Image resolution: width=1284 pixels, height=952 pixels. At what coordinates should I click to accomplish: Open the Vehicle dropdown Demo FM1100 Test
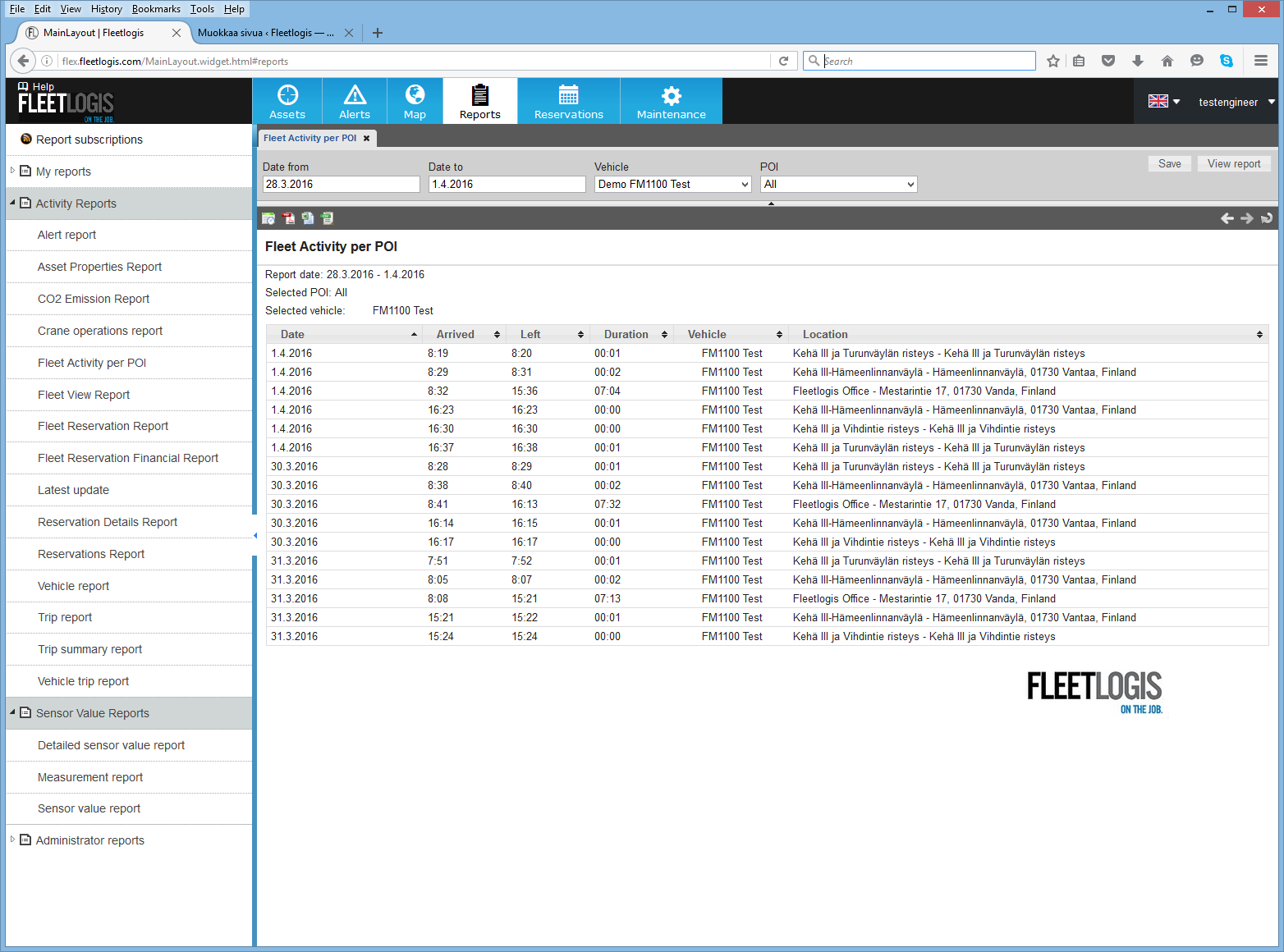[673, 185]
